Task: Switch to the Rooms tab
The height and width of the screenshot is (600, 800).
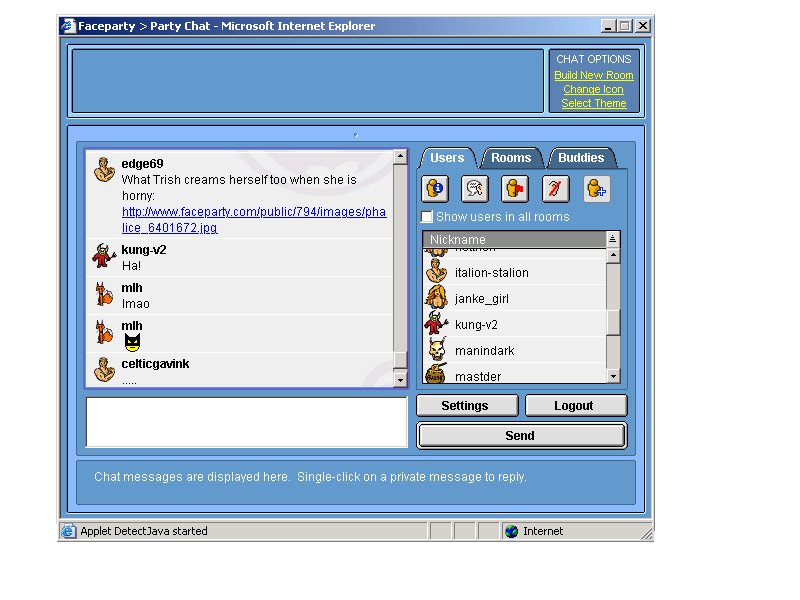Action: click(x=511, y=158)
